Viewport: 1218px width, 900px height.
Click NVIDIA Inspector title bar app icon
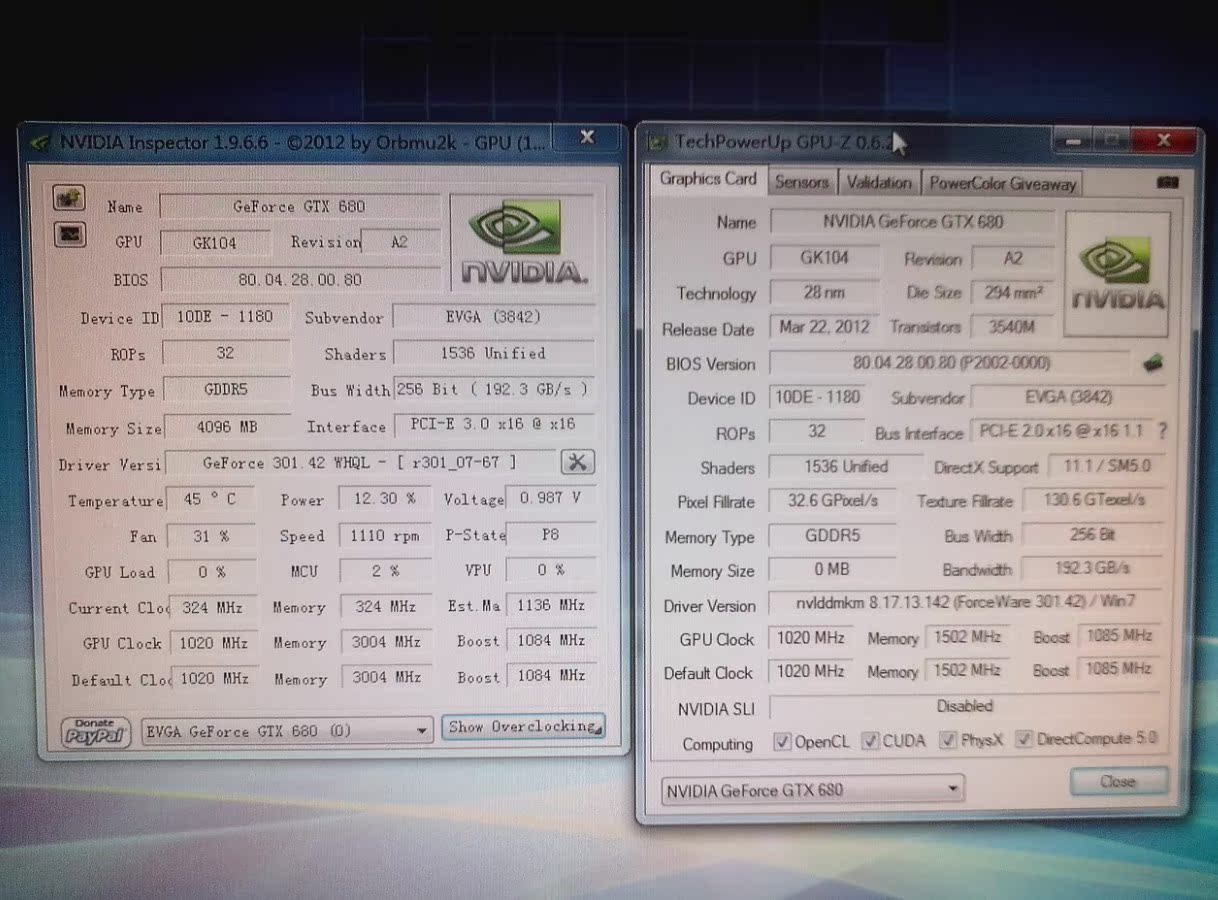click(41, 143)
